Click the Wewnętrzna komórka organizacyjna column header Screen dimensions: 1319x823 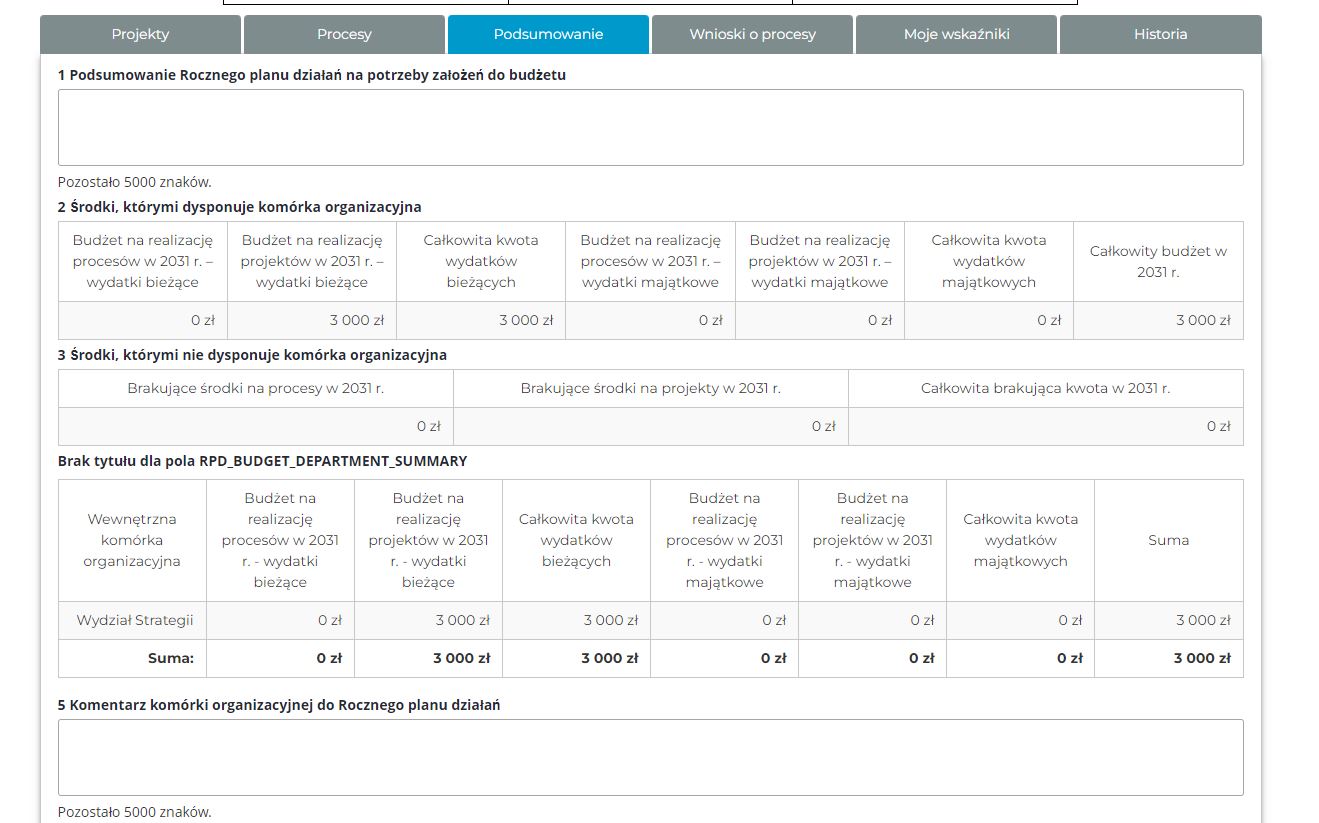132,540
